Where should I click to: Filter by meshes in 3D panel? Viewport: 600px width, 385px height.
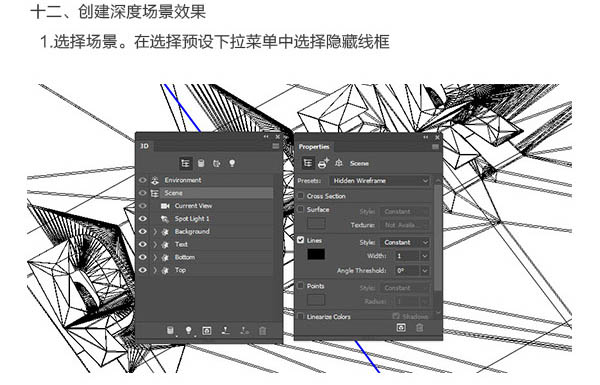click(201, 163)
